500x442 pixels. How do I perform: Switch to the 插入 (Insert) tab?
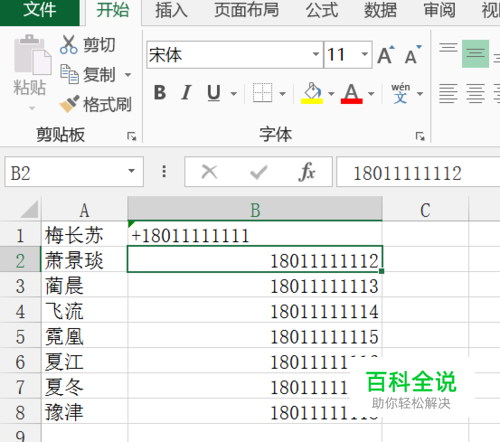pos(171,11)
